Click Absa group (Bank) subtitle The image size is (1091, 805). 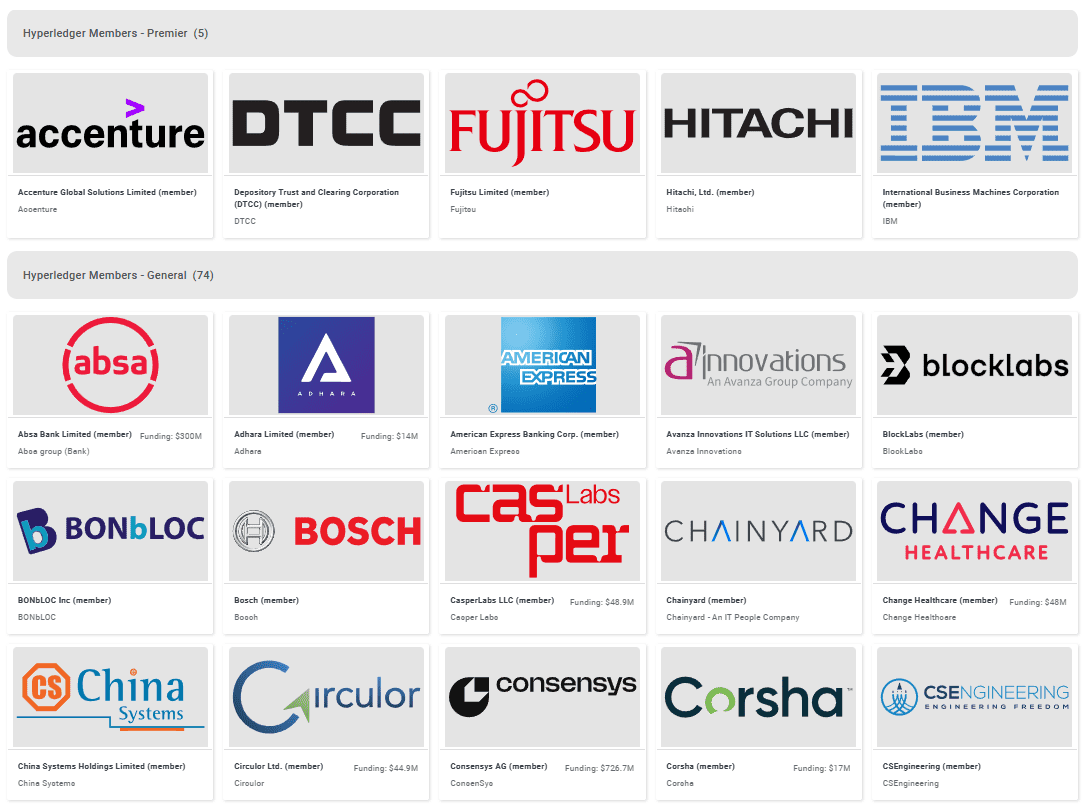click(x=54, y=452)
